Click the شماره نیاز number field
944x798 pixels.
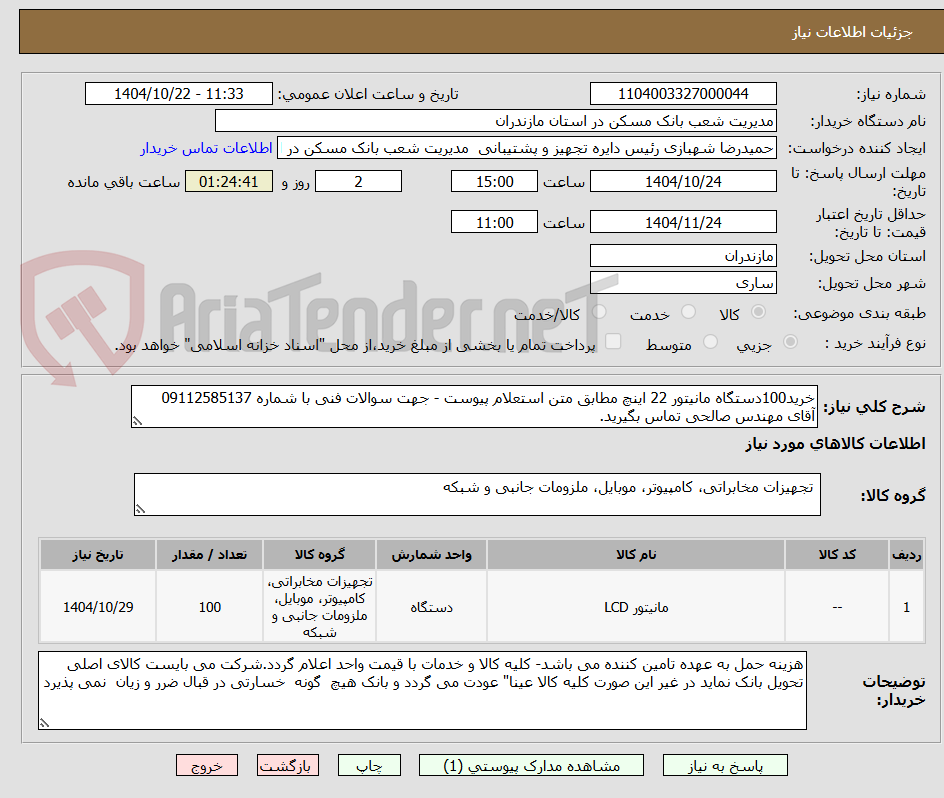683,90
